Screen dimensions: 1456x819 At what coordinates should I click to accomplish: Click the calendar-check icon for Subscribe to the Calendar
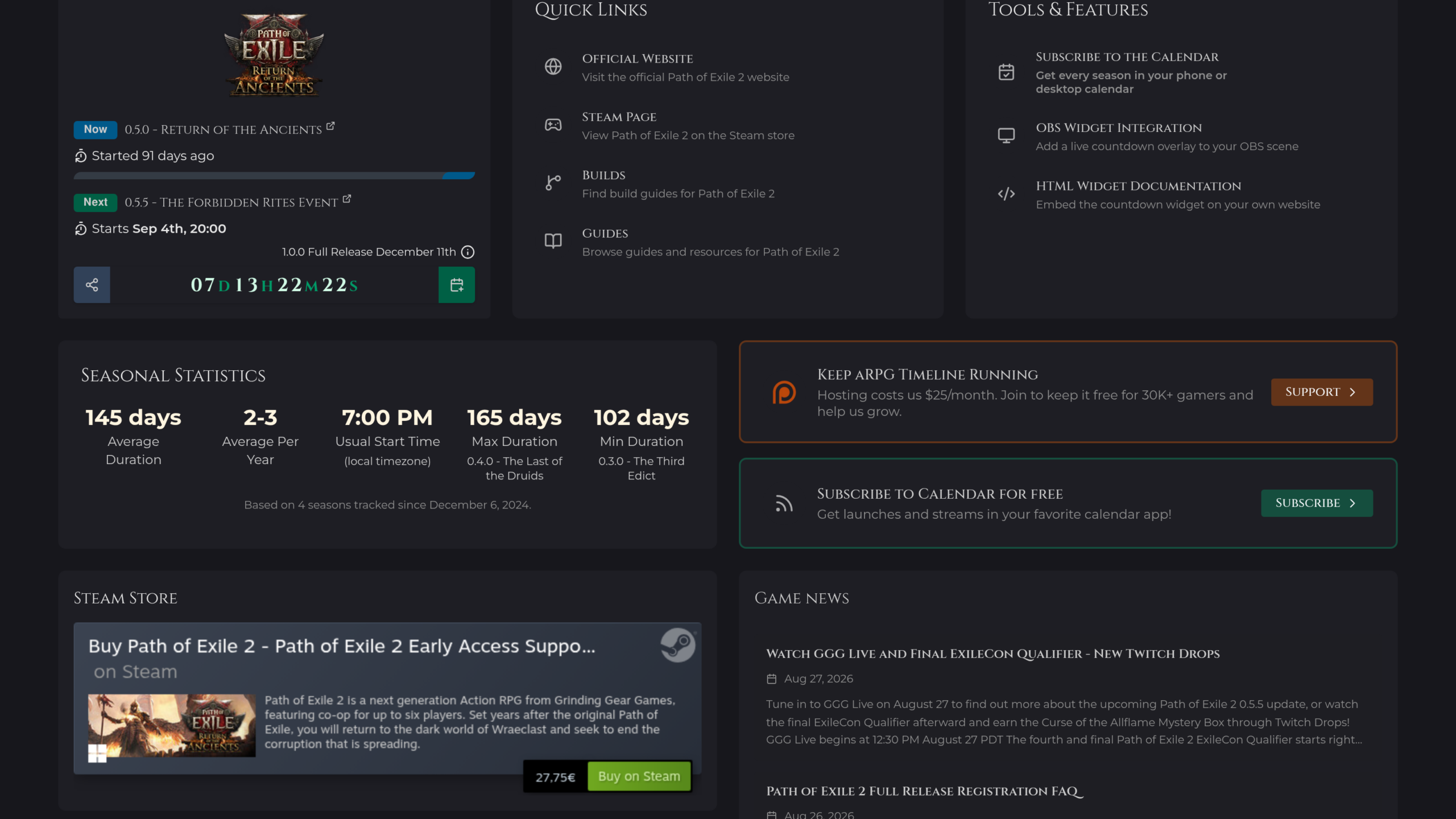coord(1006,72)
